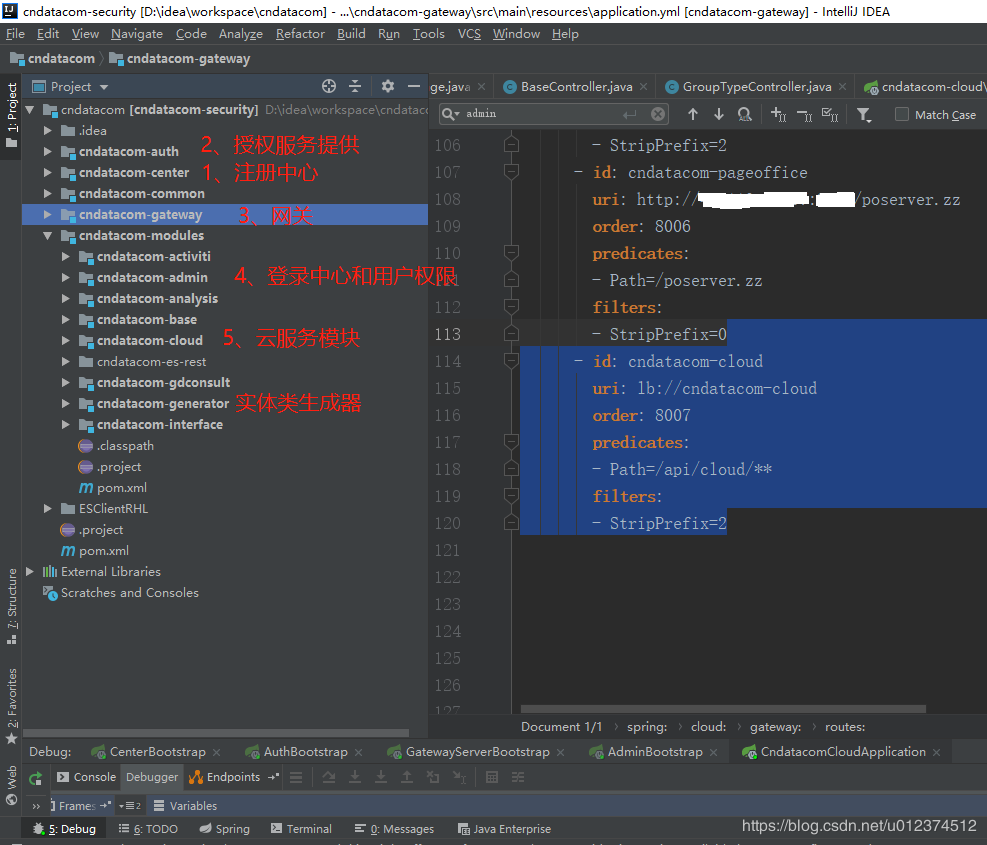Open the VCS menu
Image resolution: width=987 pixels, height=845 pixels.
point(469,33)
